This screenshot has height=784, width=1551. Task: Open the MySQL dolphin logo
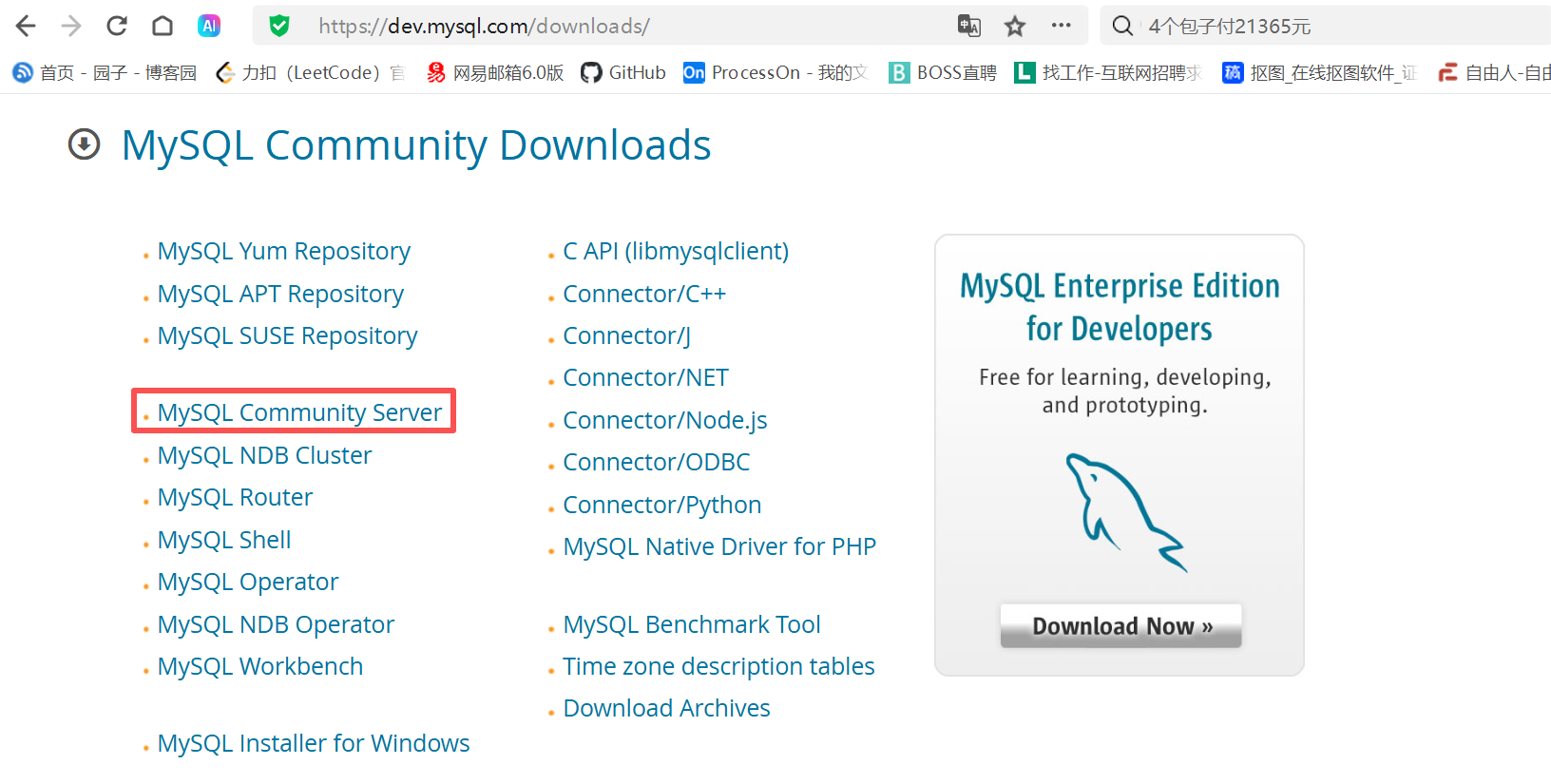tap(1125, 511)
